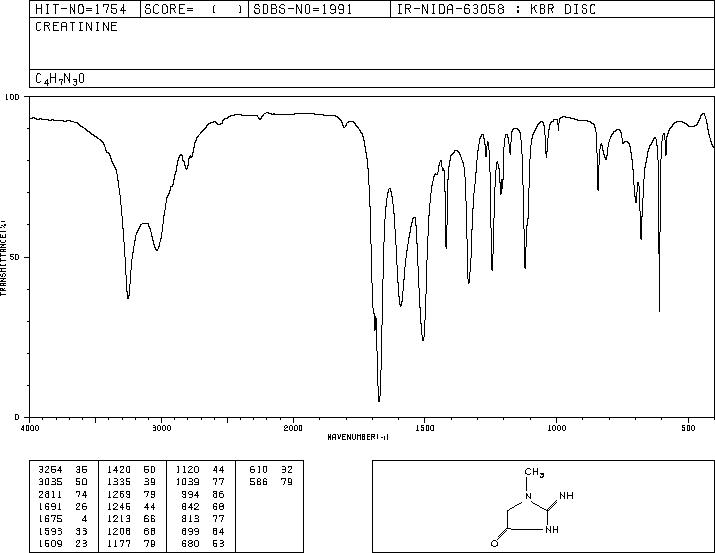Click the 1177 peak table entry

119,544
